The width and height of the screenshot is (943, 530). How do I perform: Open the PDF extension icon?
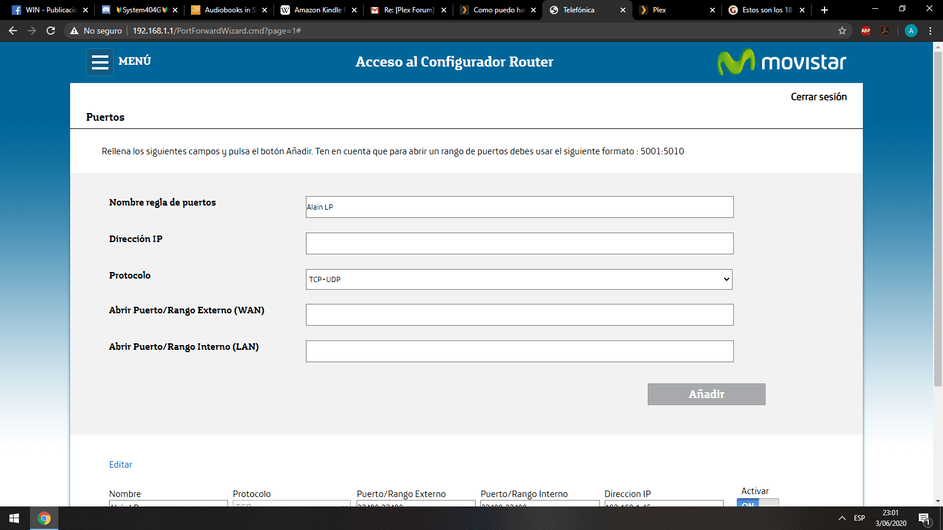click(885, 31)
